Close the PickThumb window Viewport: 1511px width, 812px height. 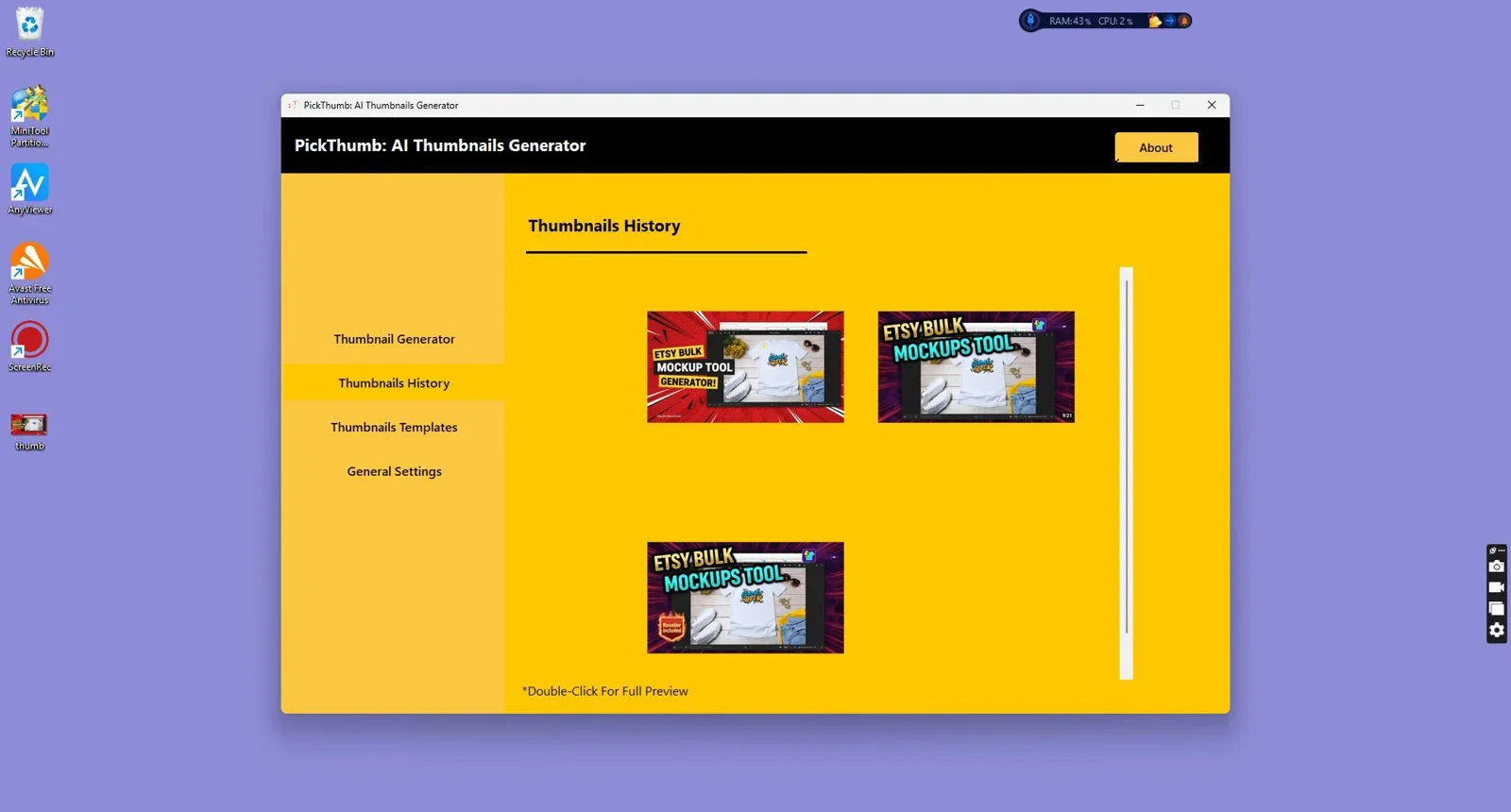coord(1212,105)
